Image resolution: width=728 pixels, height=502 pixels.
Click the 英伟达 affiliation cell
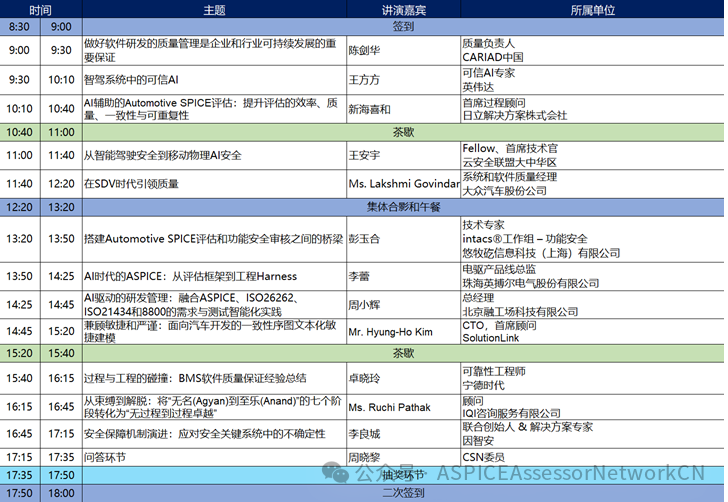pyautogui.click(x=592, y=80)
